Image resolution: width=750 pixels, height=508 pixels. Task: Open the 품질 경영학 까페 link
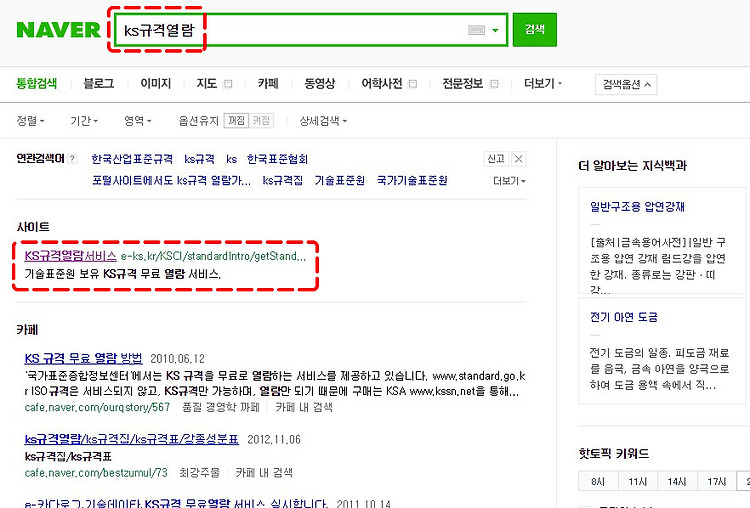tap(221, 408)
